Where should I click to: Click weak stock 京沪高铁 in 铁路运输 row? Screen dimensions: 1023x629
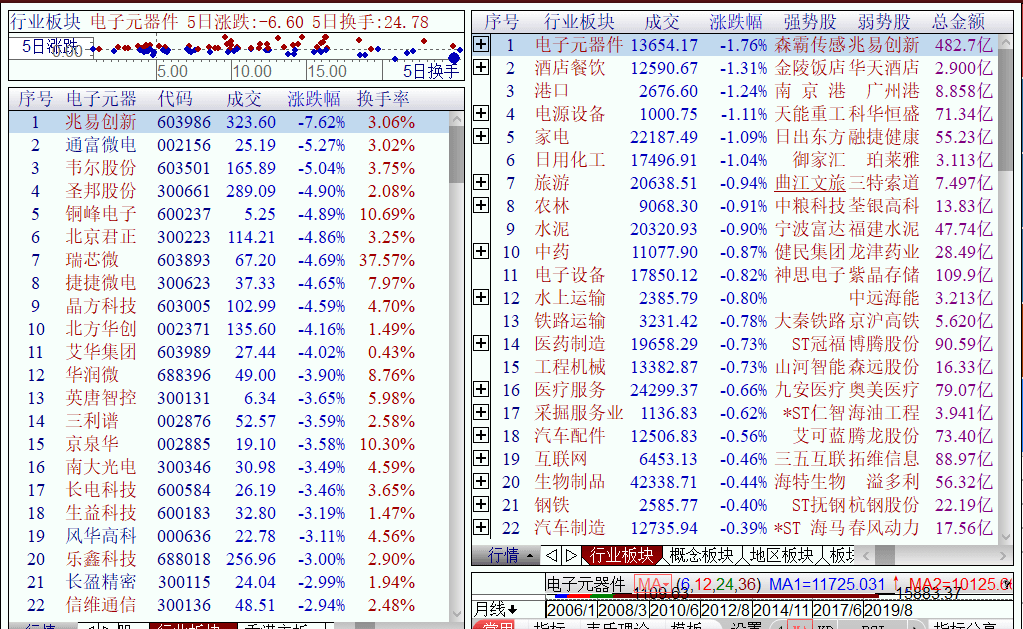pos(883,321)
